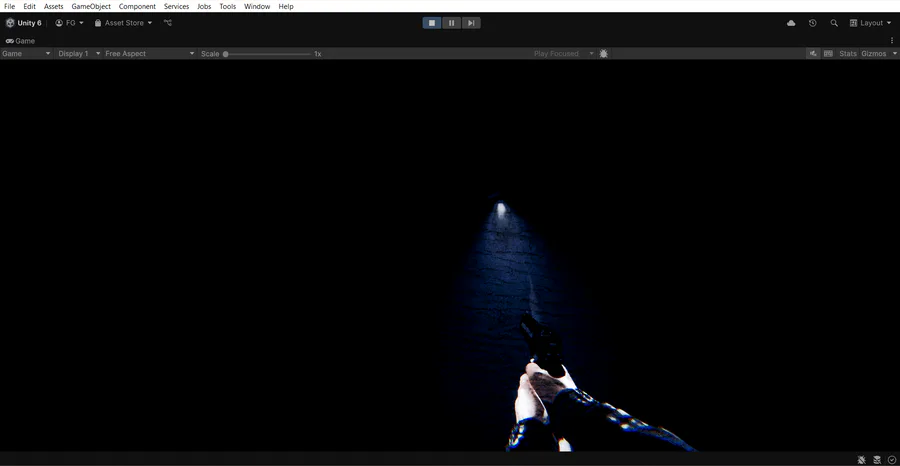Open the Jobs menu

204,6
